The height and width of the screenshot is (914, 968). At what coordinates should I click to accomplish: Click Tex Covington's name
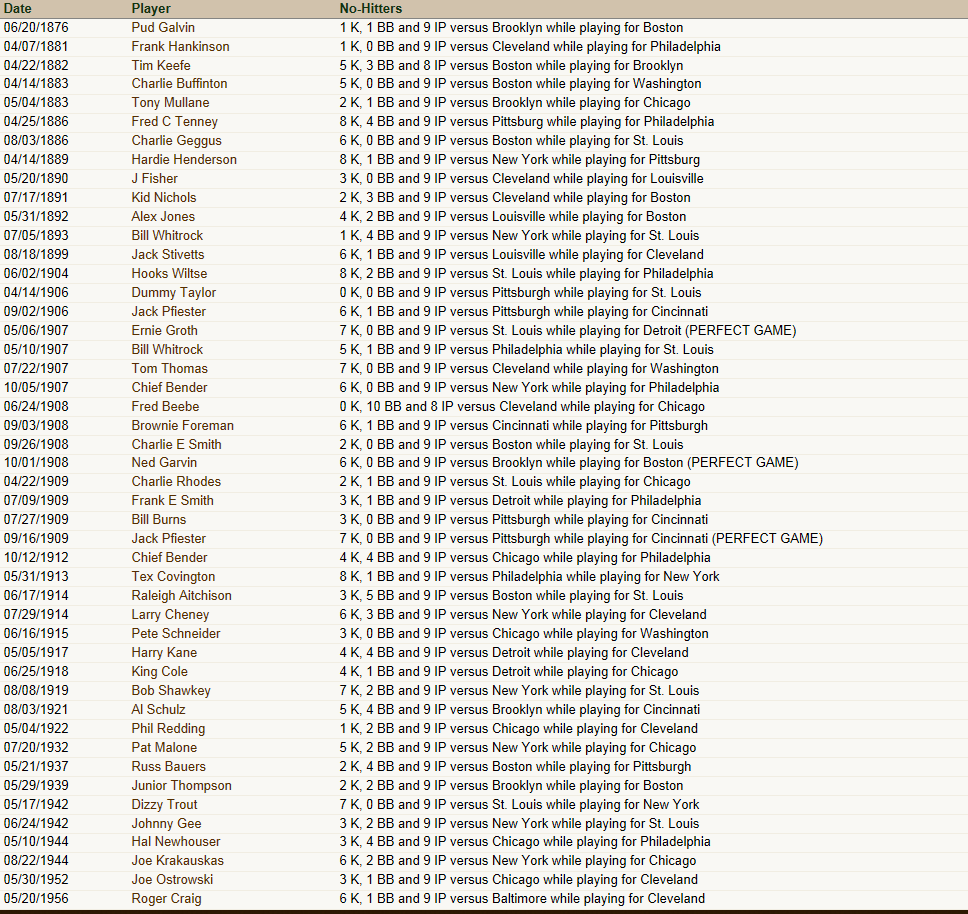click(173, 576)
